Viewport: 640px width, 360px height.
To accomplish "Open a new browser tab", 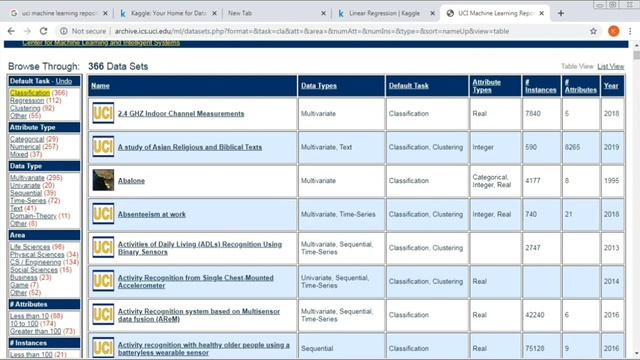I will 561,13.
